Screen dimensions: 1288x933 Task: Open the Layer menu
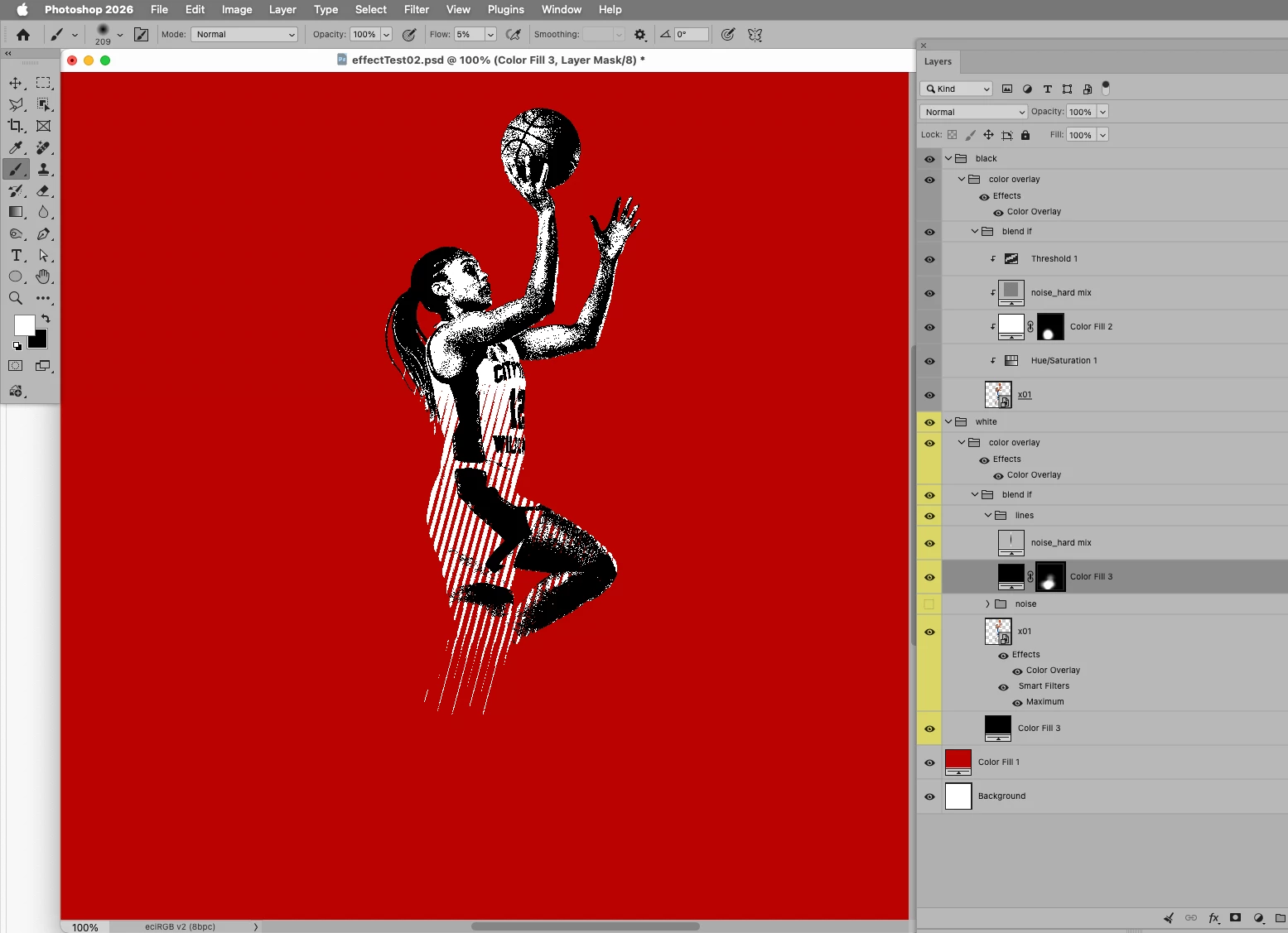click(x=282, y=10)
